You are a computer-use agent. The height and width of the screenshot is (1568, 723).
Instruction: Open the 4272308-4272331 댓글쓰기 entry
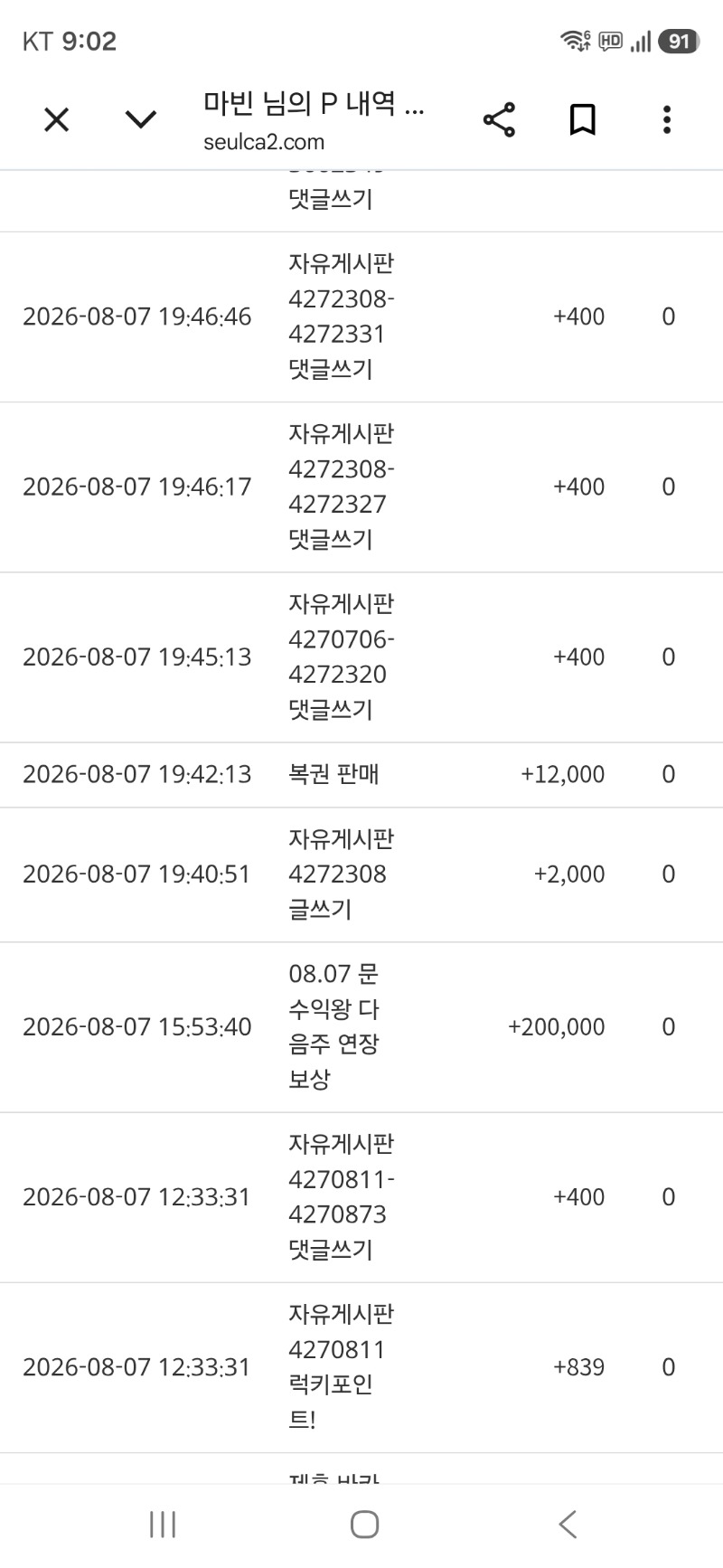pyautogui.click(x=361, y=316)
